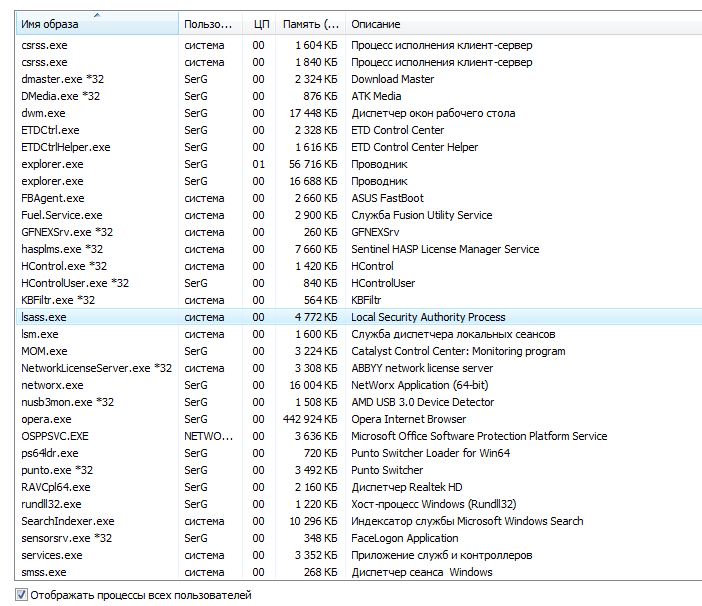Viewport: 702px width, 606px height.
Task: Select the sensorsrv.exe *32 process
Action: tap(359, 538)
